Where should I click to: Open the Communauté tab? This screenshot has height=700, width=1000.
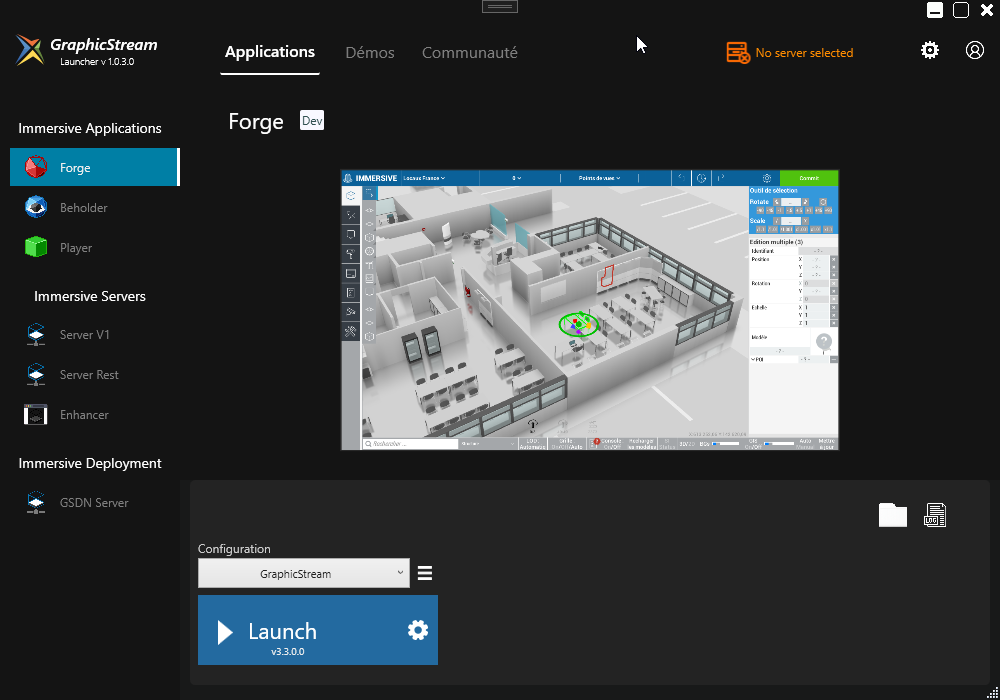coord(469,52)
